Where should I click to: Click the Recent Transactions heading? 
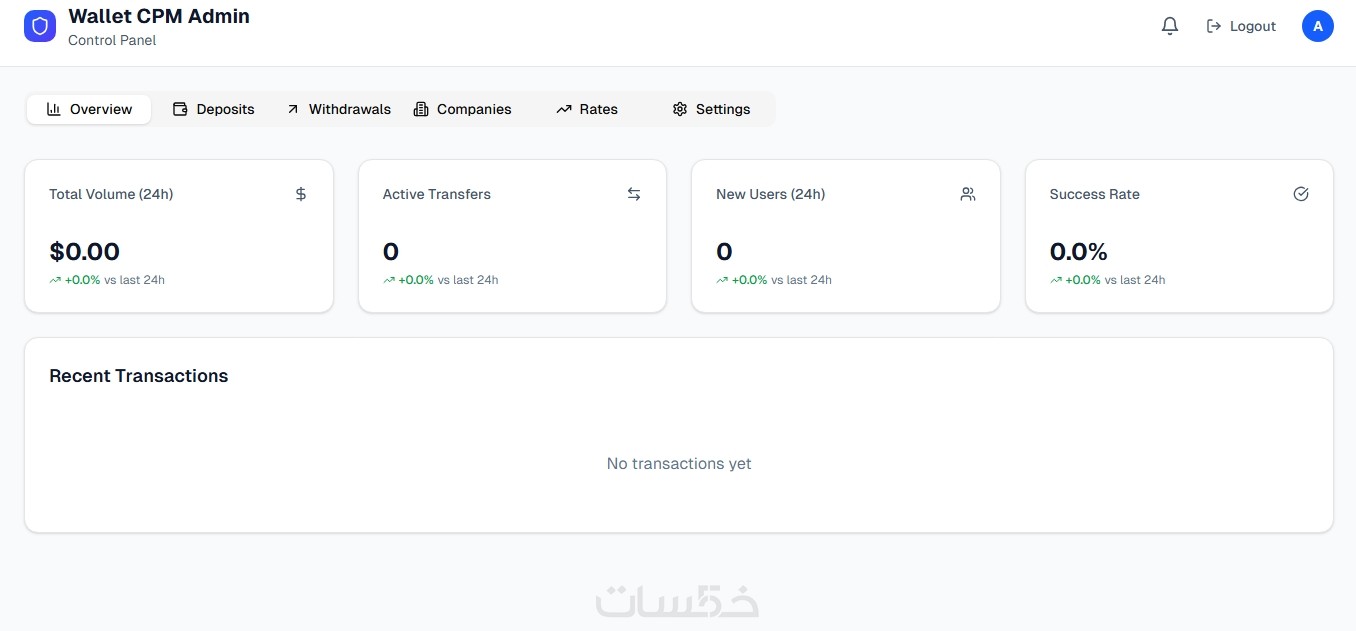[139, 376]
